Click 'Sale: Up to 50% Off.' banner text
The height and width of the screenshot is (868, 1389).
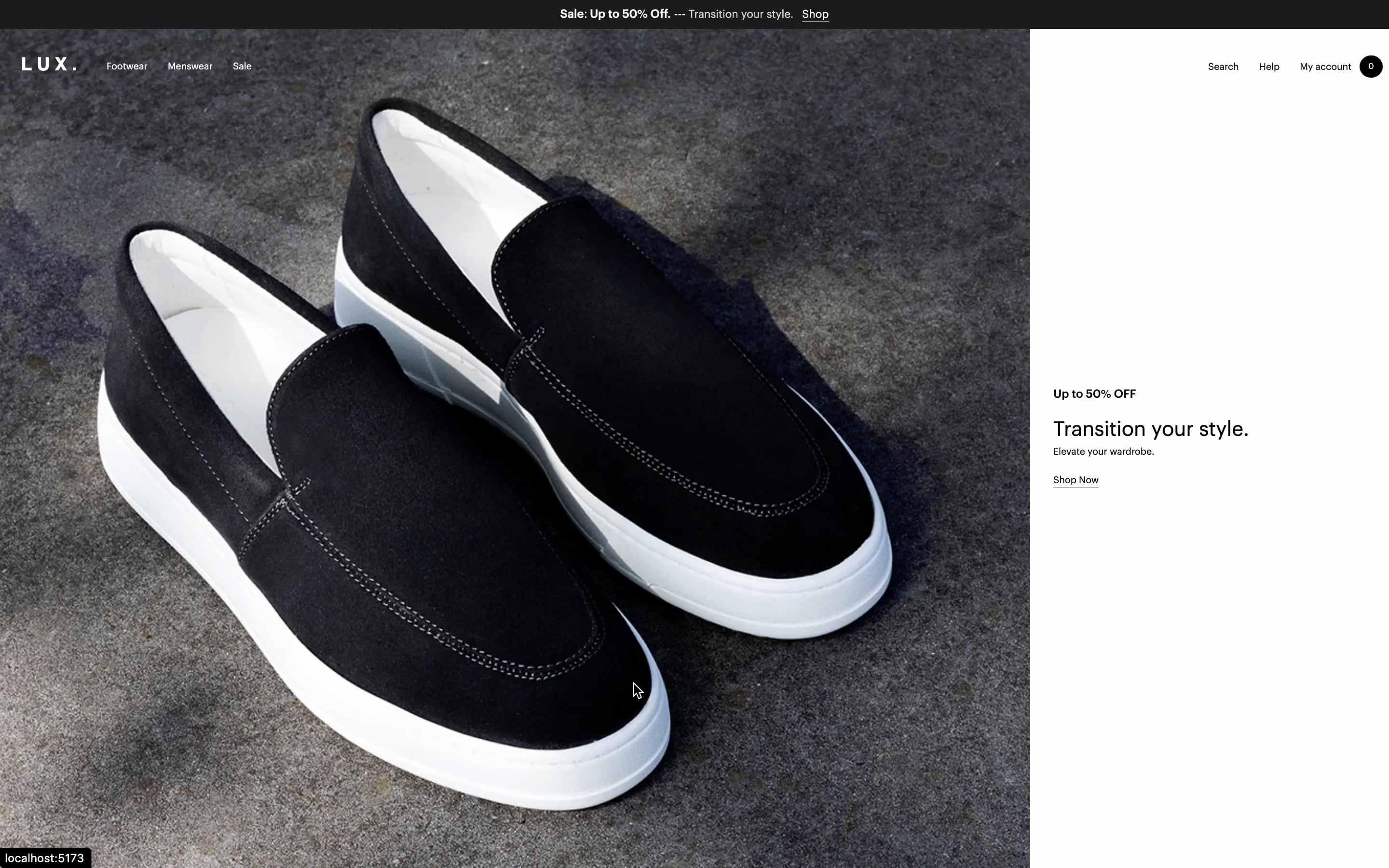615,14
